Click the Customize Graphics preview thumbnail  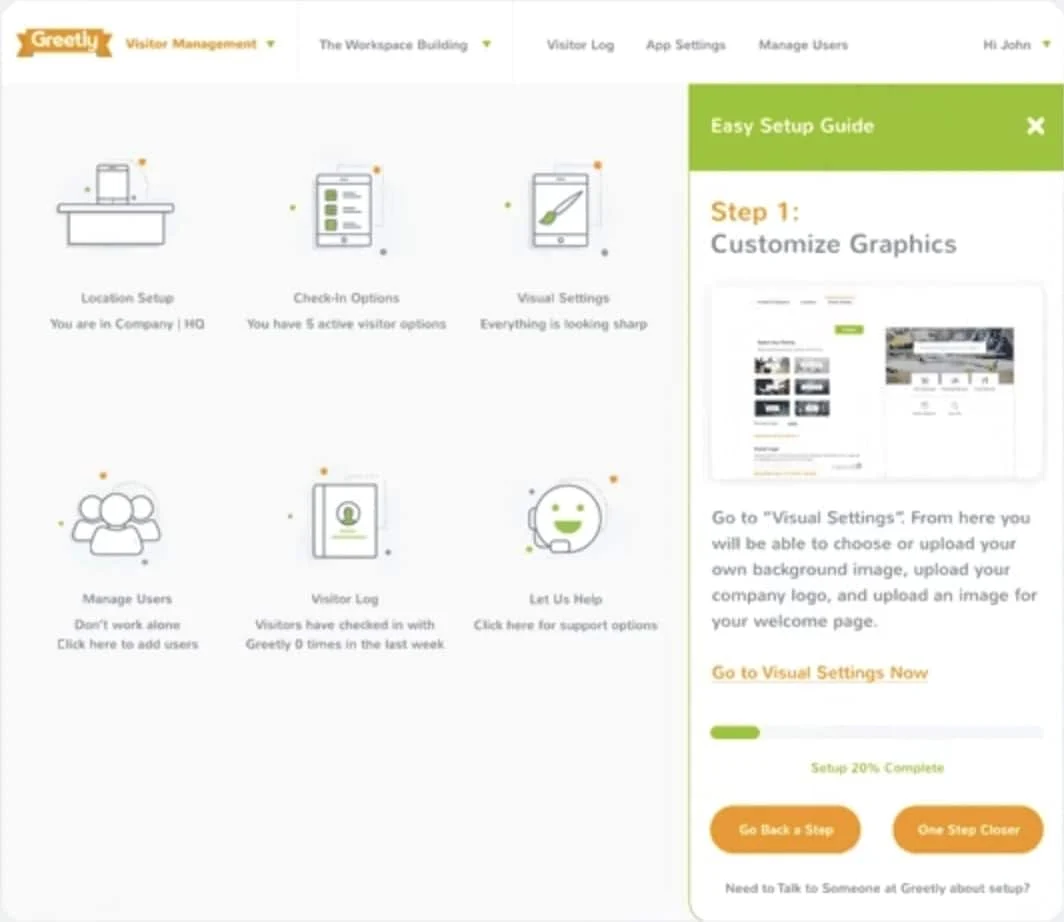(x=876, y=383)
